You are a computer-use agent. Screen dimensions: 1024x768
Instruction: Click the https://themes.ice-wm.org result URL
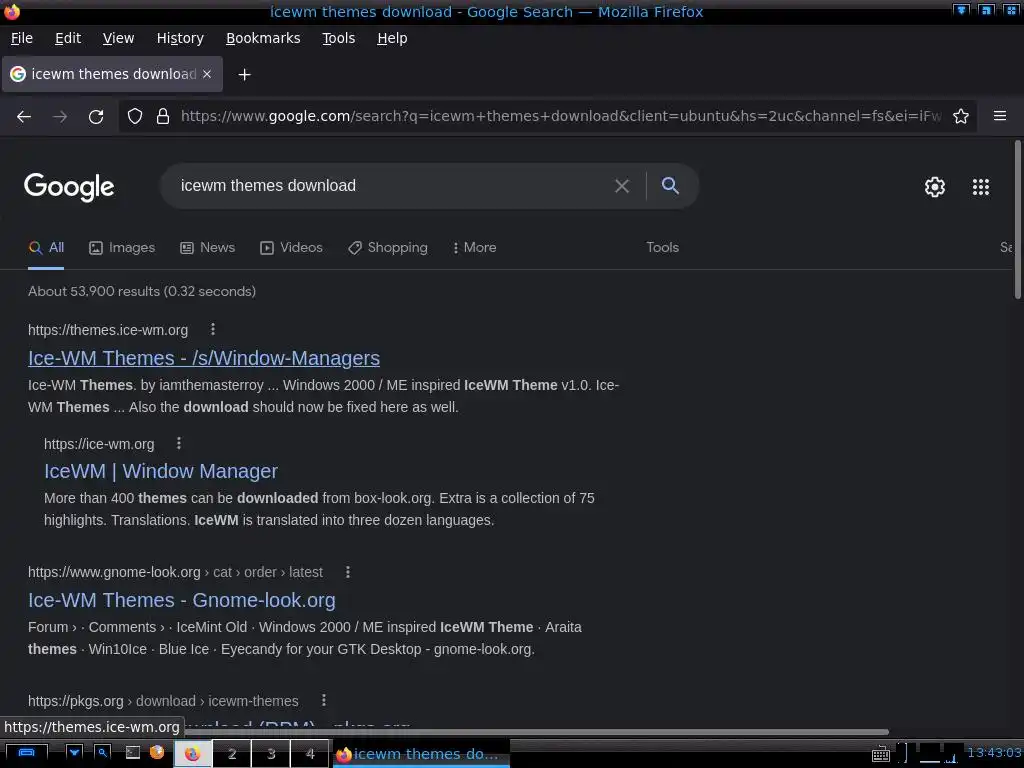108,330
